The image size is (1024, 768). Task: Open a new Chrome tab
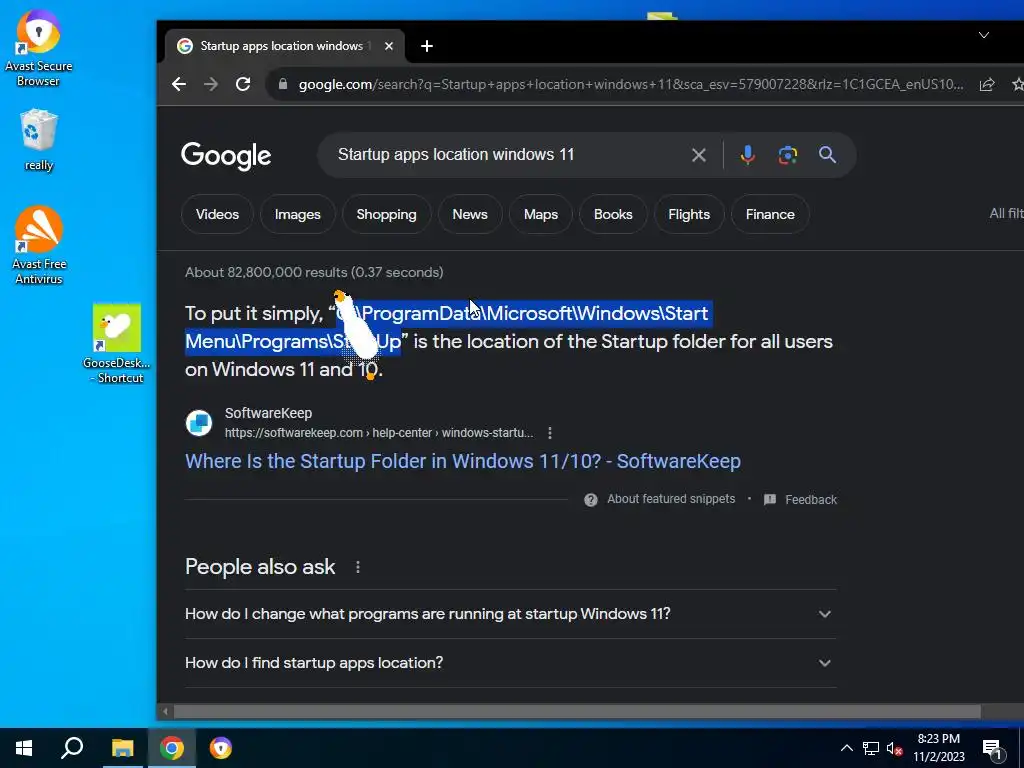[x=426, y=46]
